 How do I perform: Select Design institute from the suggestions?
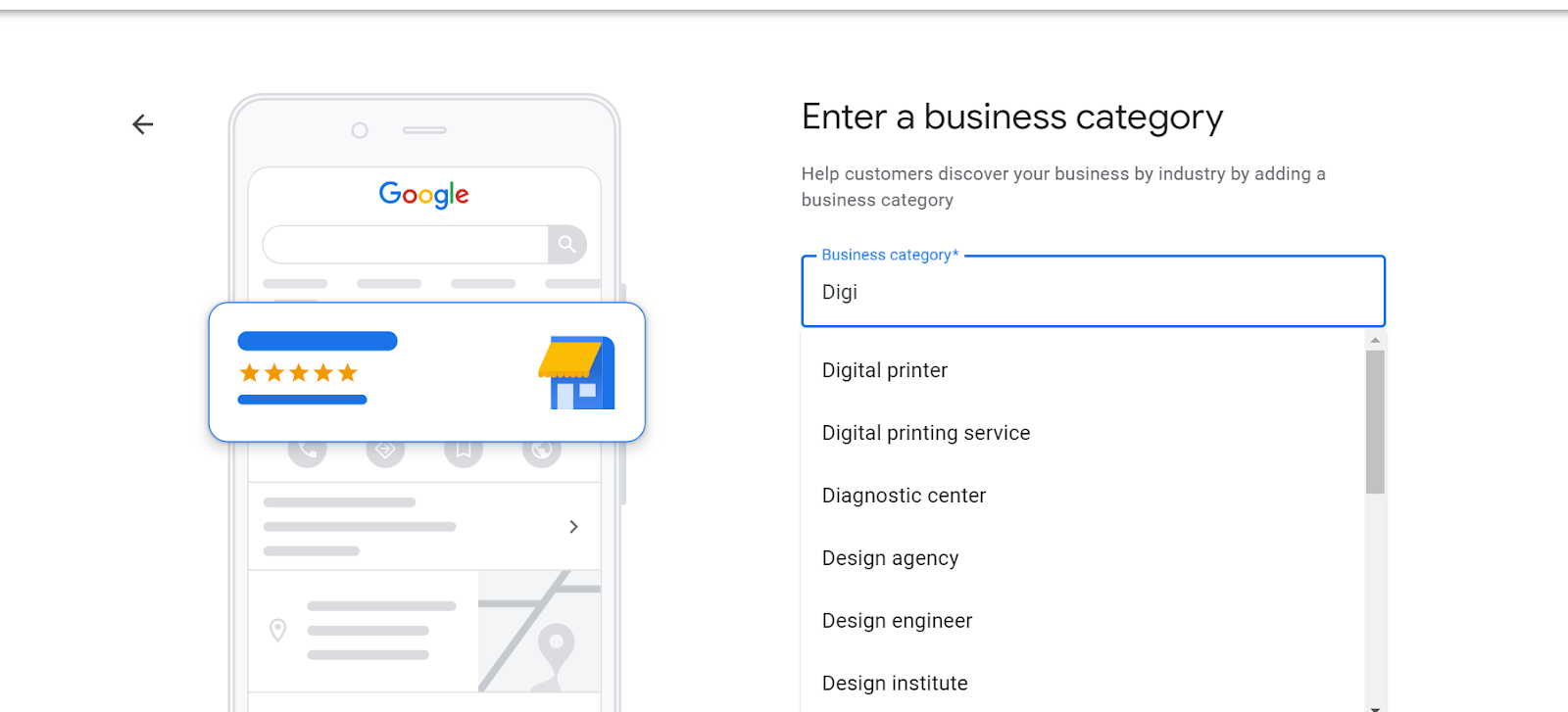895,683
